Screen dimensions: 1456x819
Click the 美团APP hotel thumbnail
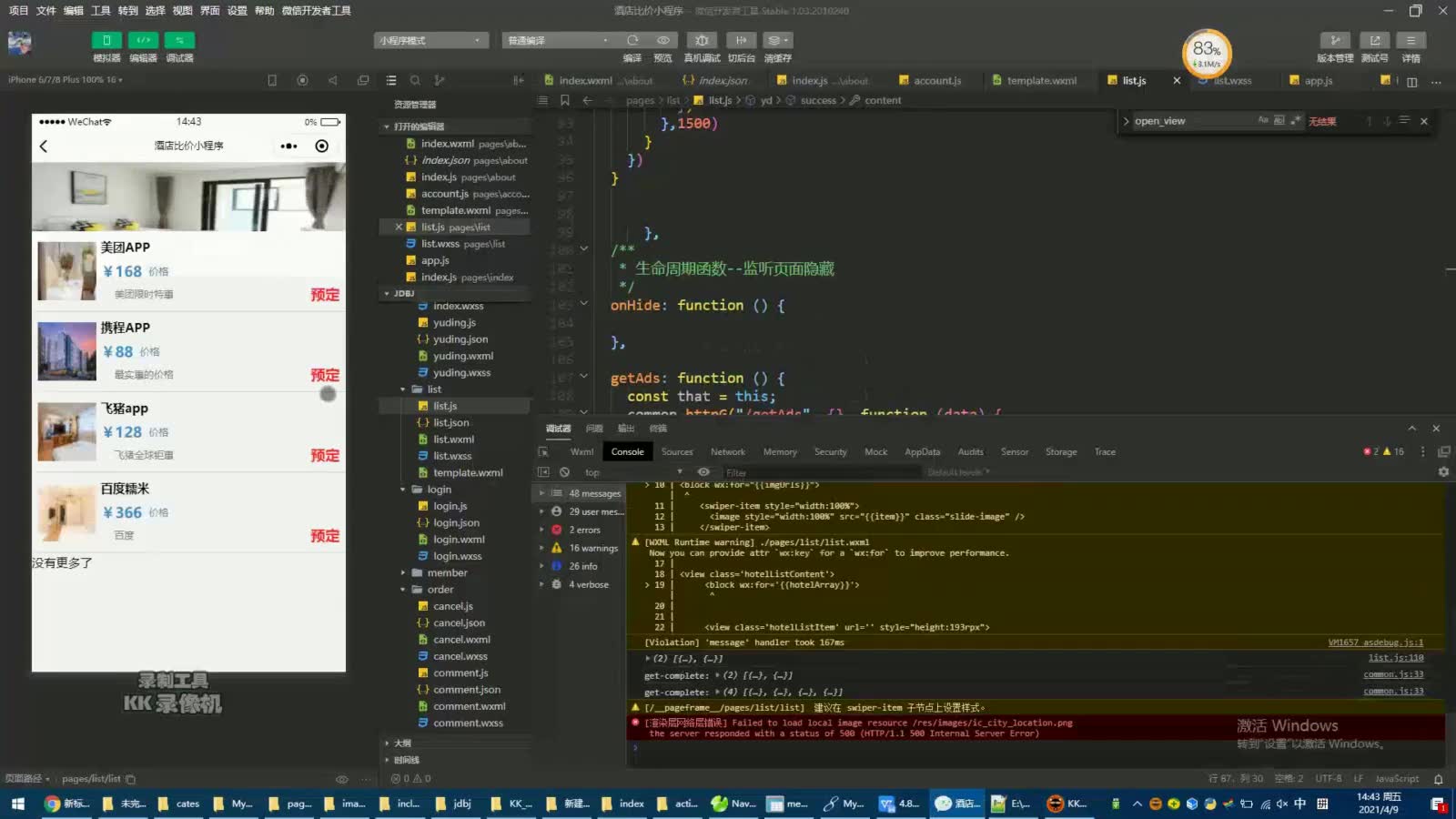point(66,270)
